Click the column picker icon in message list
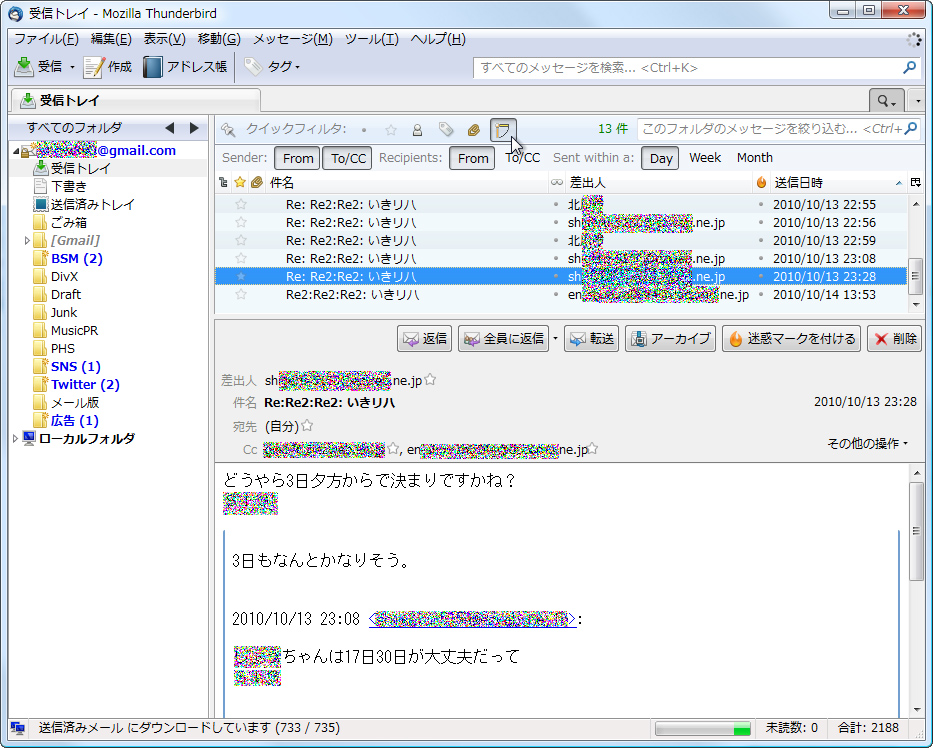Screen dimensions: 933x748 coord(914,181)
